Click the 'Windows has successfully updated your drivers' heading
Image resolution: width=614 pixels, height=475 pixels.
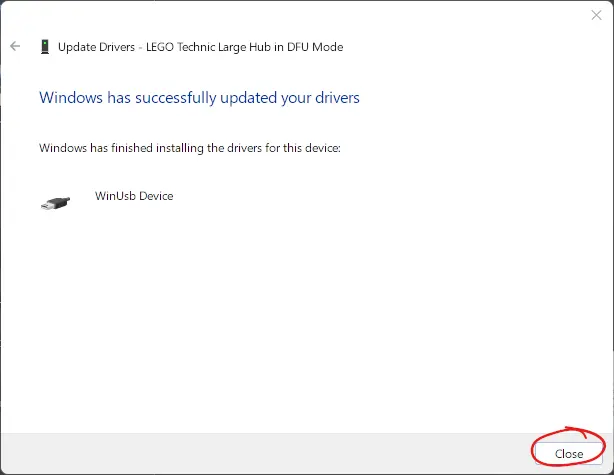coord(199,98)
